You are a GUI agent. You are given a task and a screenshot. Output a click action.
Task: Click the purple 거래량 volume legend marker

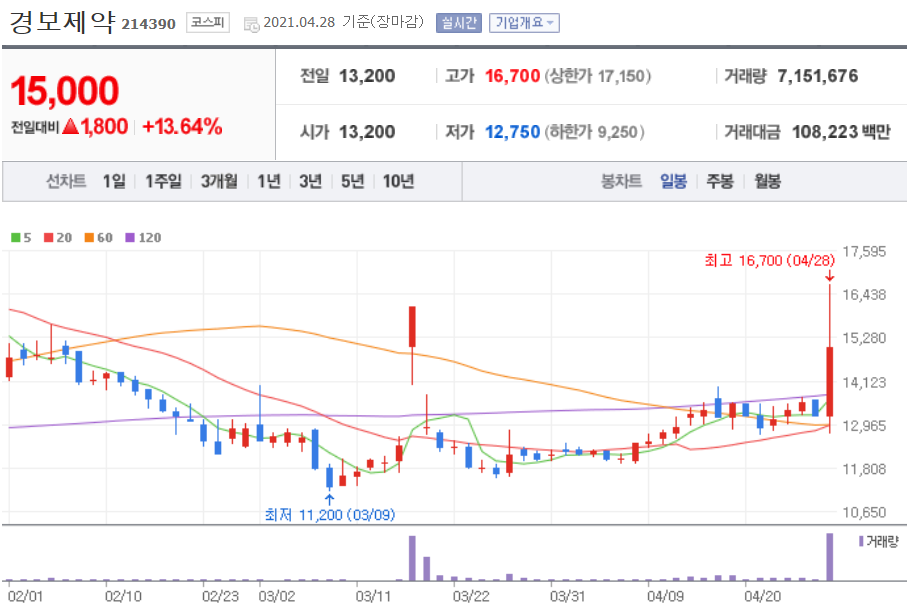coord(861,541)
